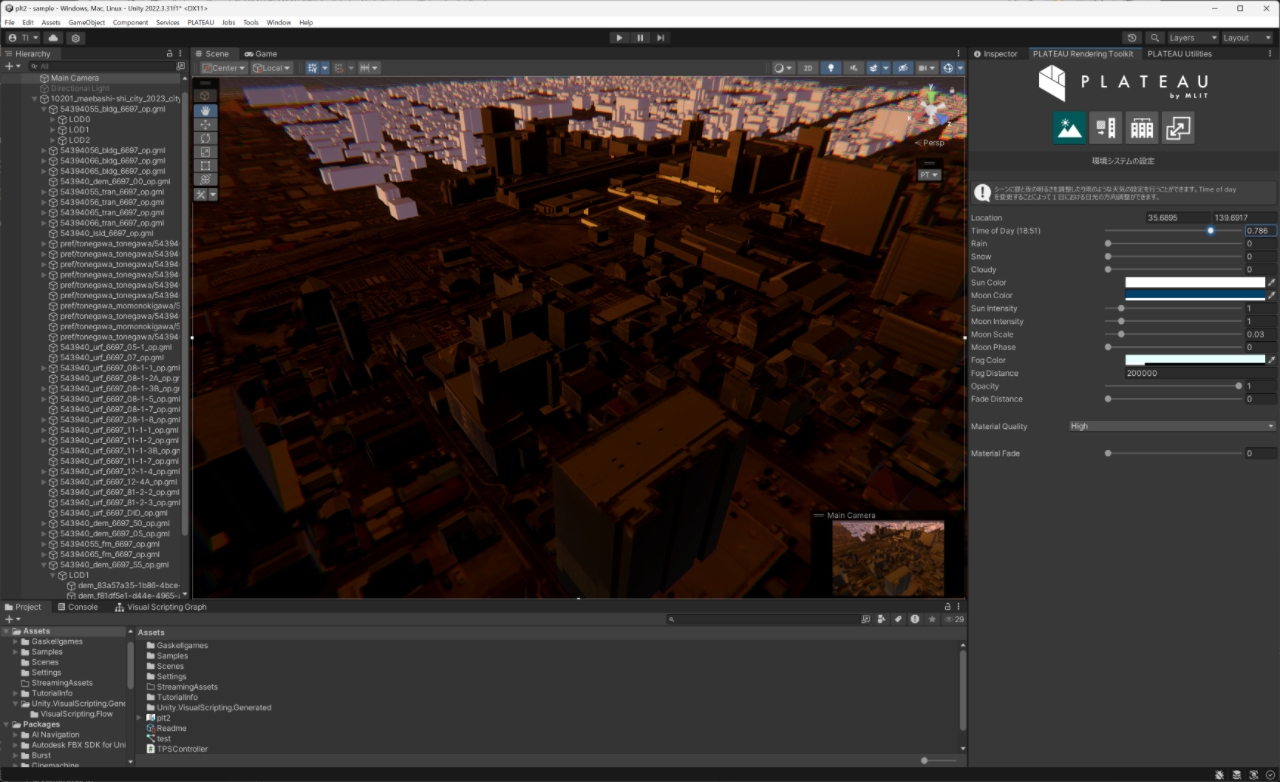Click the Opacity slider
This screenshot has width=1280, height=782.
1173,386
